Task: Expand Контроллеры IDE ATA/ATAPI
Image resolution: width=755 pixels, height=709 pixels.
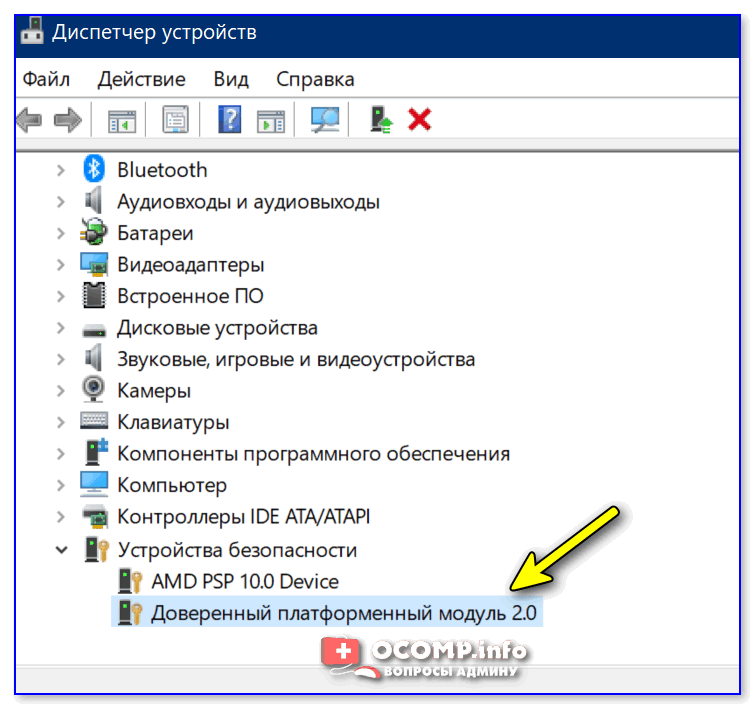Action: pos(61,517)
